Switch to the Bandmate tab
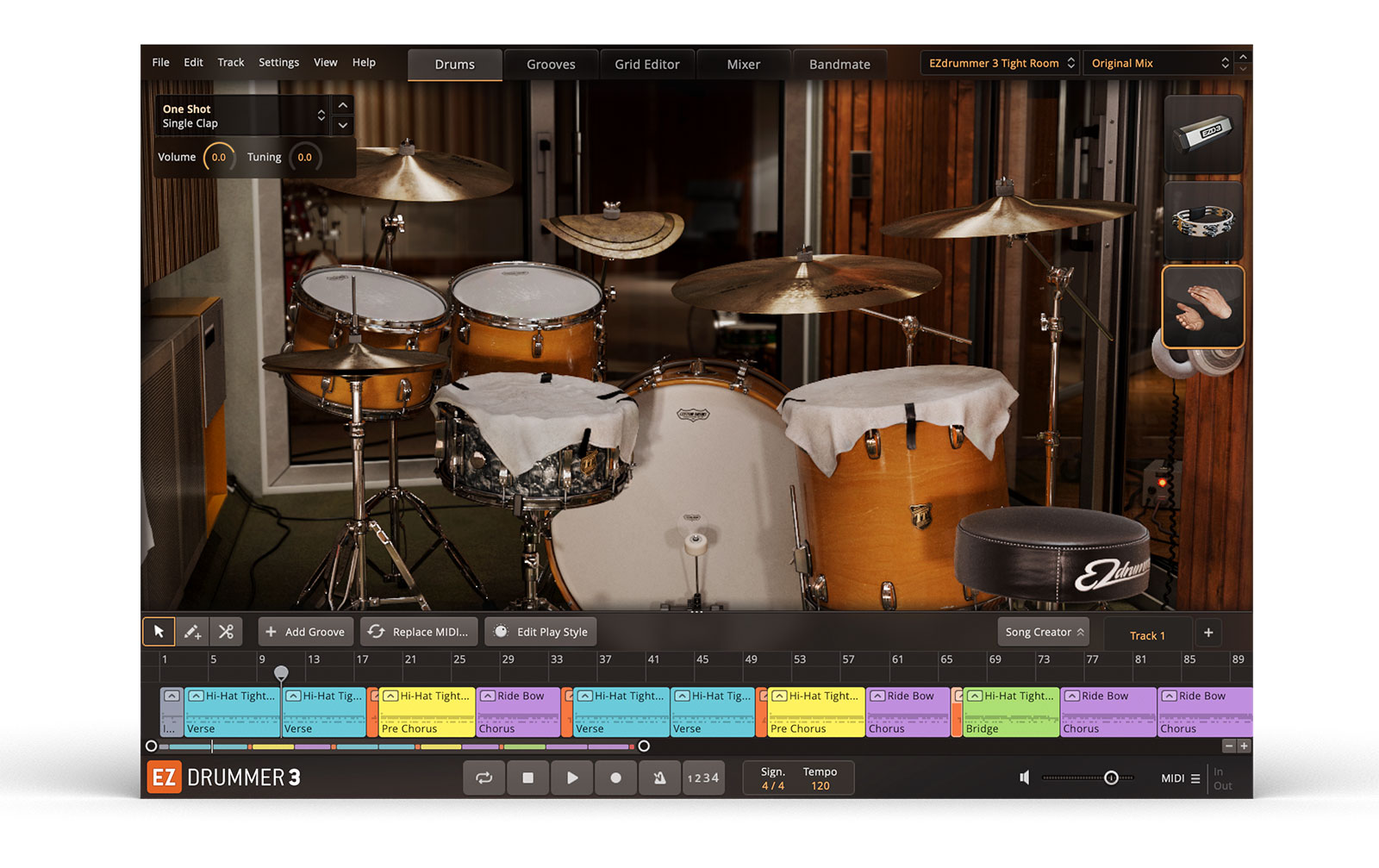This screenshot has width=1379, height=868. pos(839,65)
